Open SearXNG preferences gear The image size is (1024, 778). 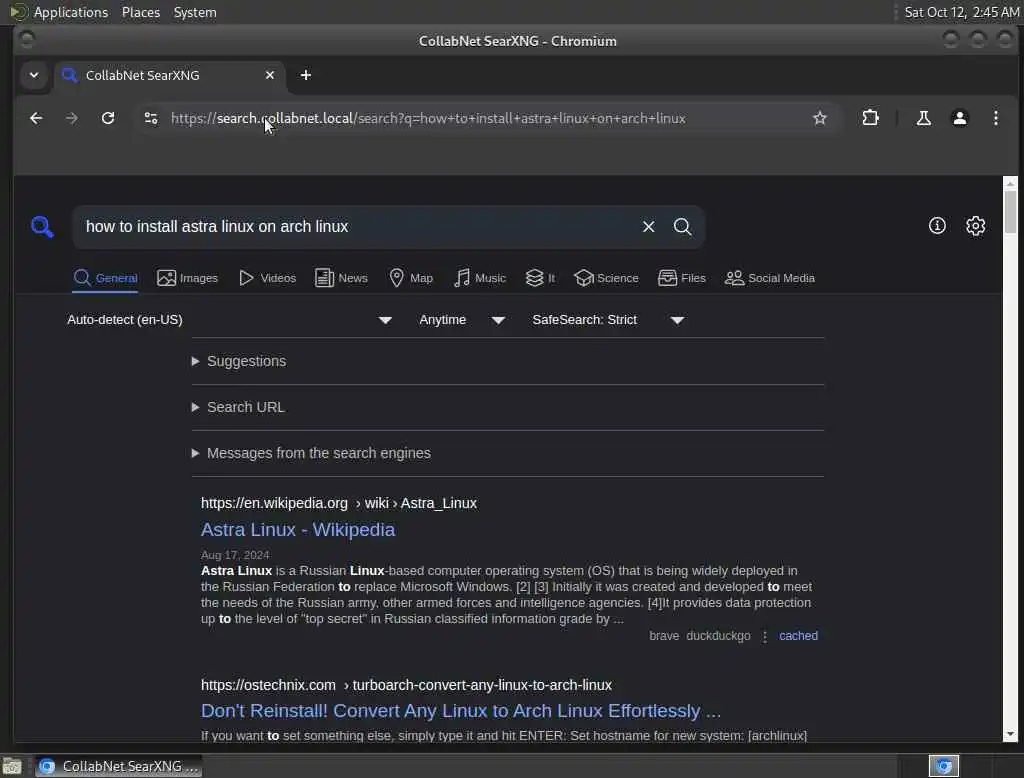tap(976, 226)
